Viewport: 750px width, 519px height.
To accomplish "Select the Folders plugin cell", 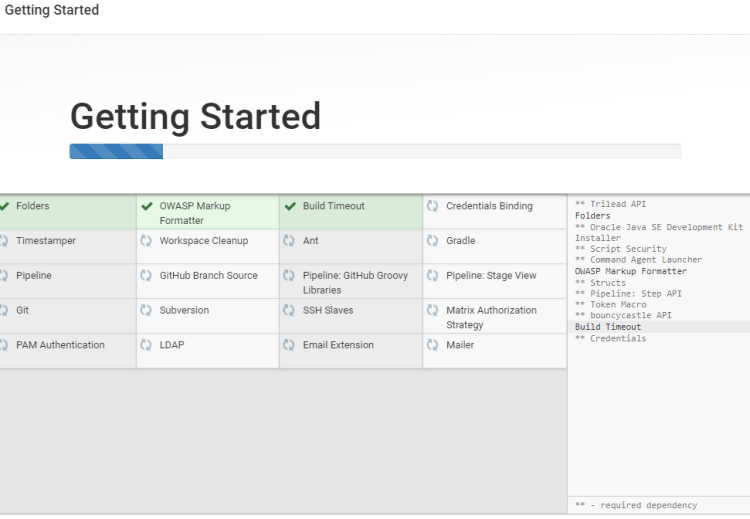I will tap(68, 212).
